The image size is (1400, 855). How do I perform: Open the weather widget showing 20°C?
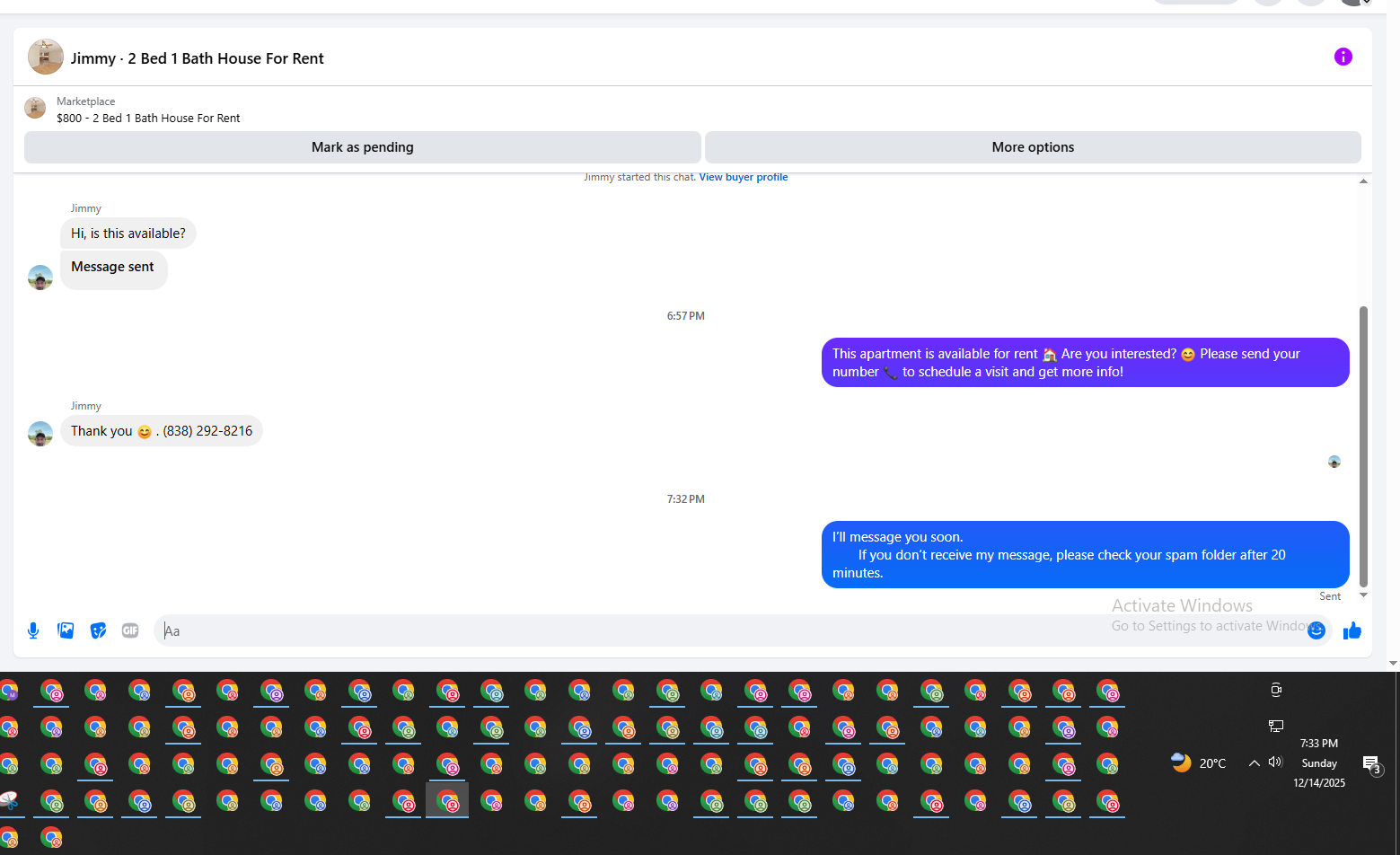click(x=1199, y=762)
